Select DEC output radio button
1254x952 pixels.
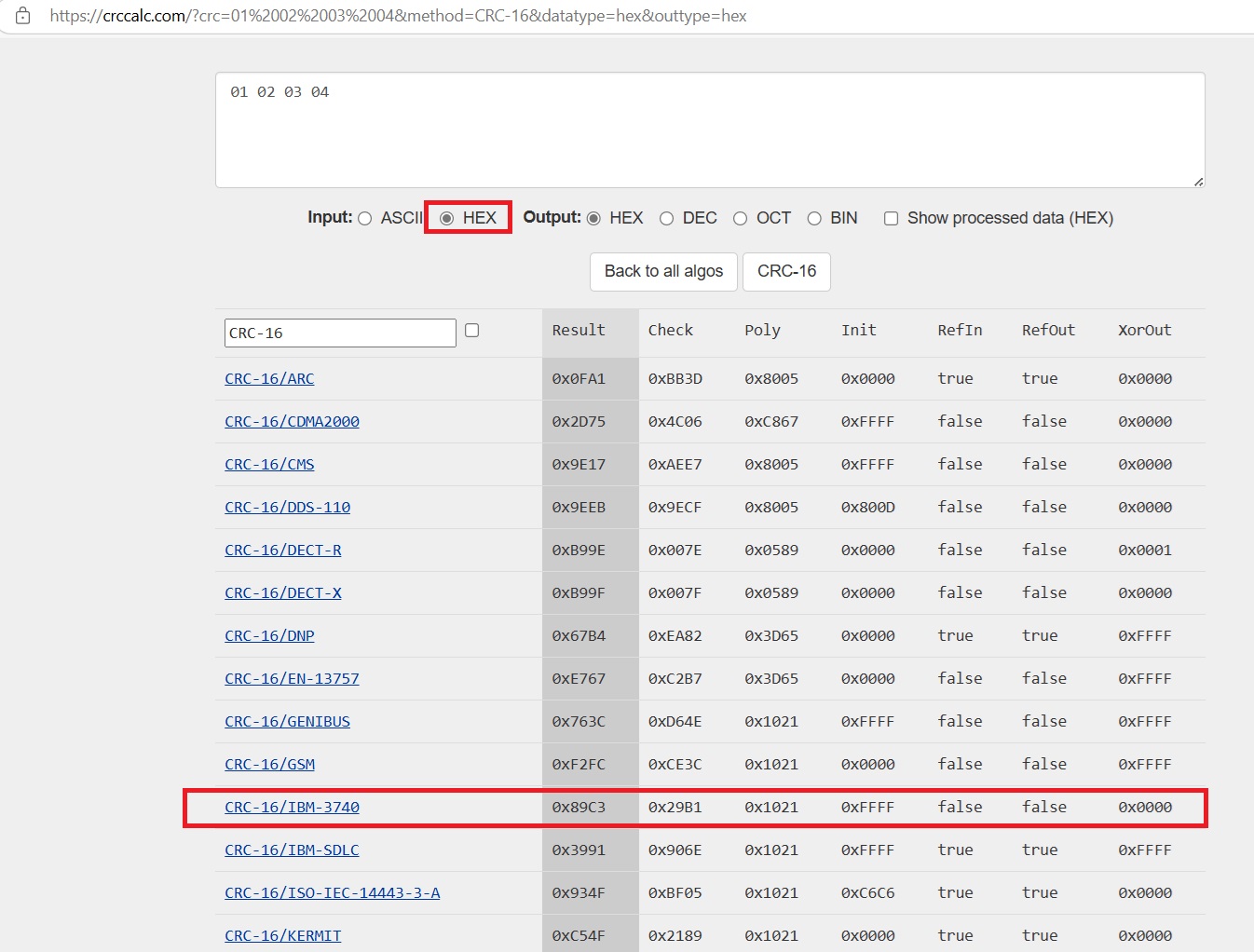pyautogui.click(x=666, y=218)
